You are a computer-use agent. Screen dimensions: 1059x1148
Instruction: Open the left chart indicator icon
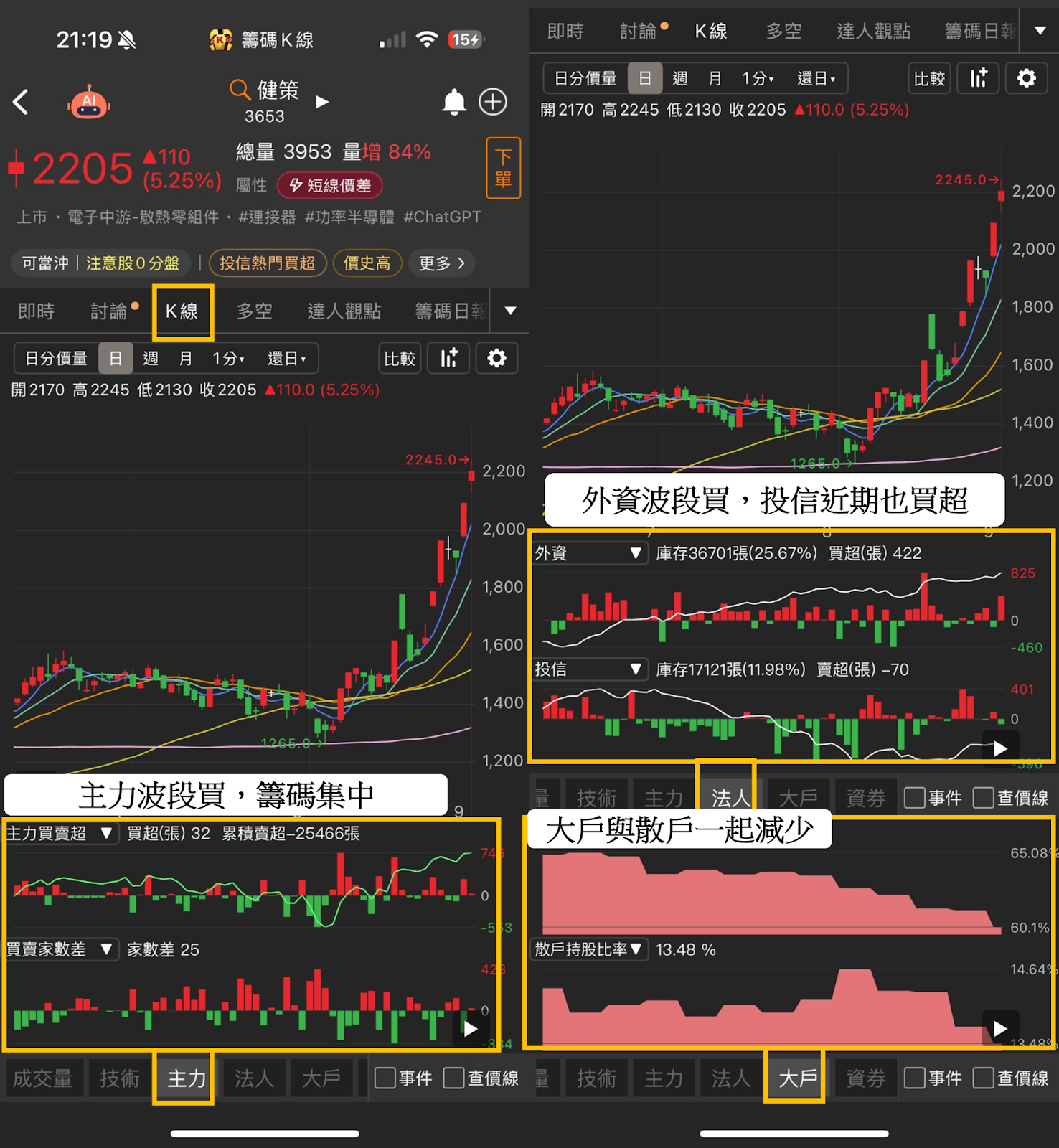[449, 358]
